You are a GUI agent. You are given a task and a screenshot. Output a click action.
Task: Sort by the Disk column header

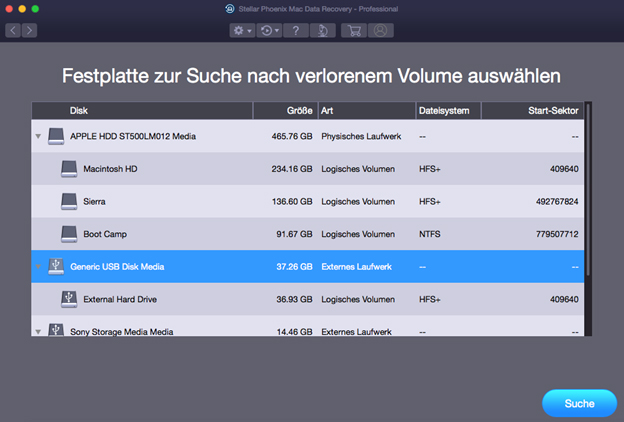pos(142,111)
